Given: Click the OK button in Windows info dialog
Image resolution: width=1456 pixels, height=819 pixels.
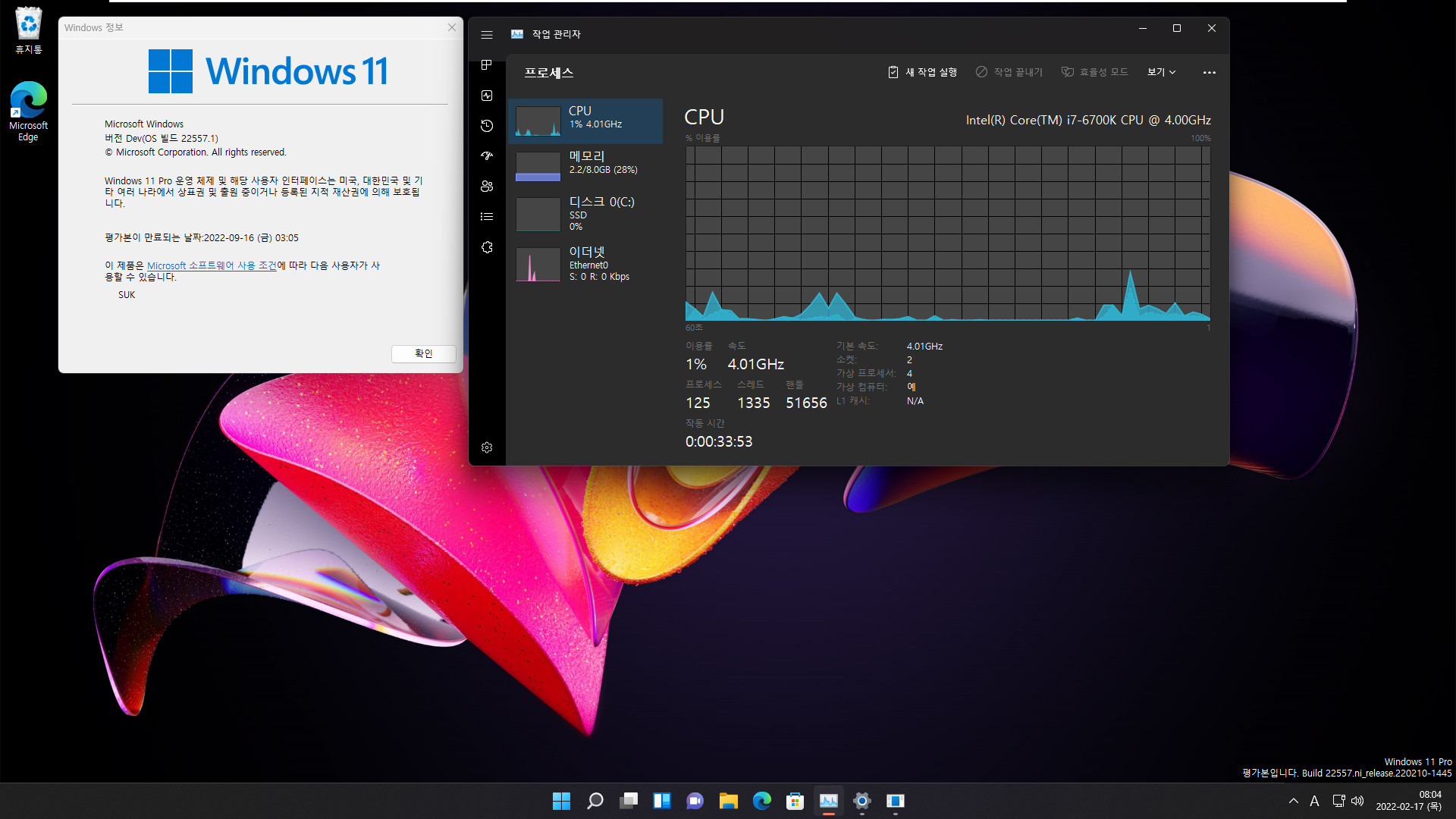Looking at the screenshot, I should (x=423, y=353).
